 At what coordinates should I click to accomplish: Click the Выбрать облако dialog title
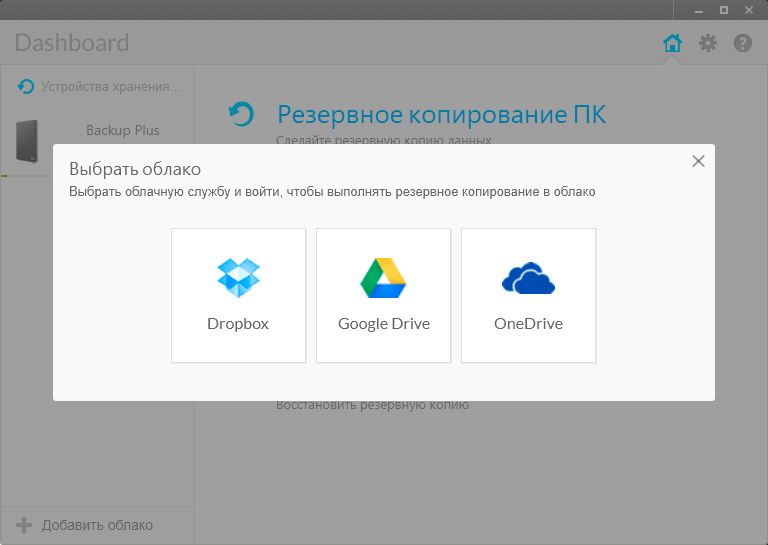pyautogui.click(x=135, y=169)
